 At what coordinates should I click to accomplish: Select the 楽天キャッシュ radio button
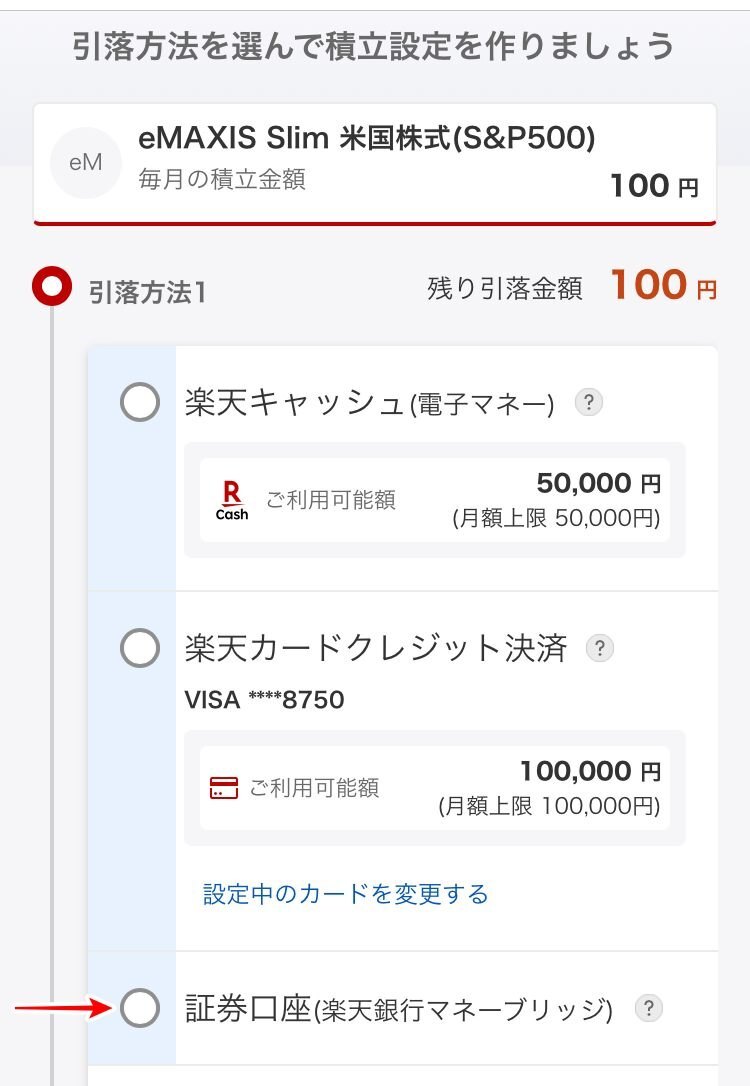(140, 402)
